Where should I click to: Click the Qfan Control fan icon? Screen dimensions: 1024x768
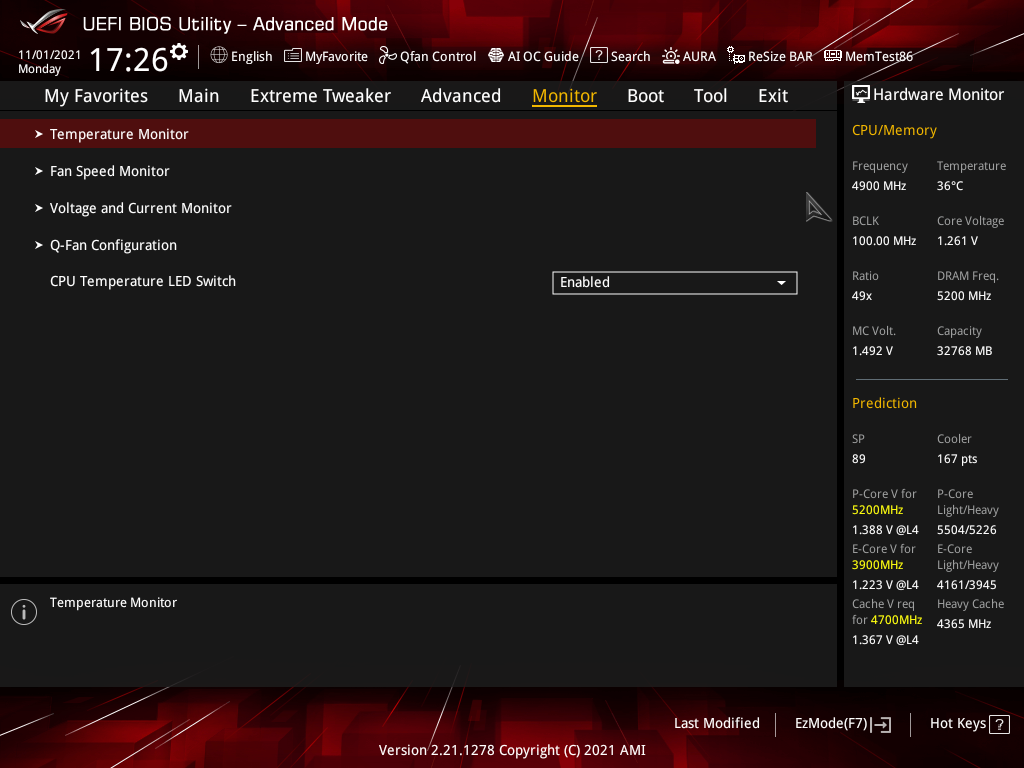388,56
